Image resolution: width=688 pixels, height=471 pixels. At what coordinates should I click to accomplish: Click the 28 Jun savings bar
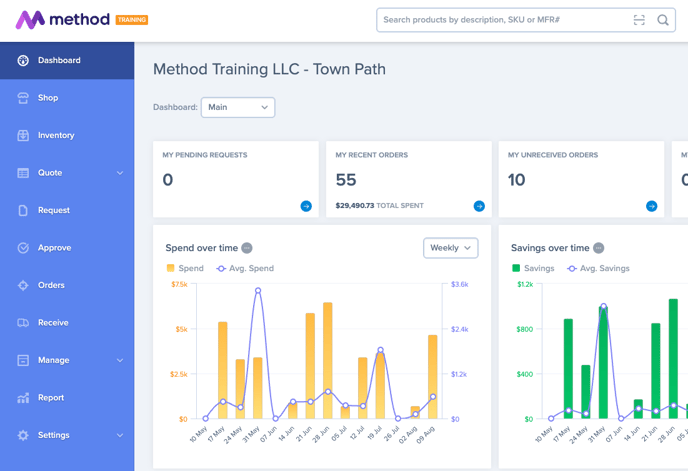pos(673,359)
